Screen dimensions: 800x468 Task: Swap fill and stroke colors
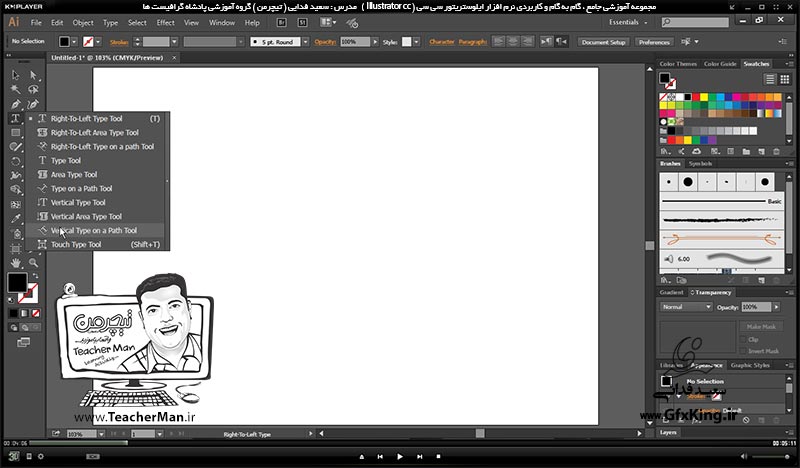(x=35, y=276)
